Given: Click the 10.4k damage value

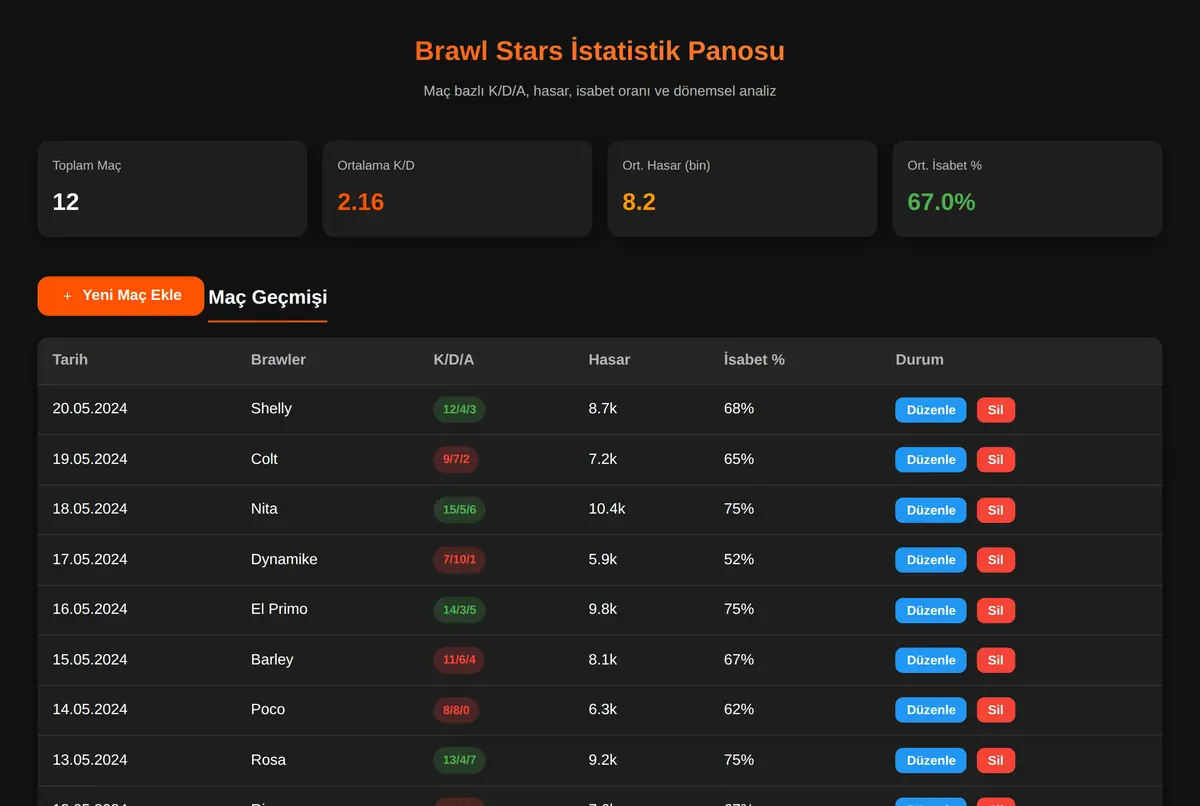Looking at the screenshot, I should click(x=607, y=509).
